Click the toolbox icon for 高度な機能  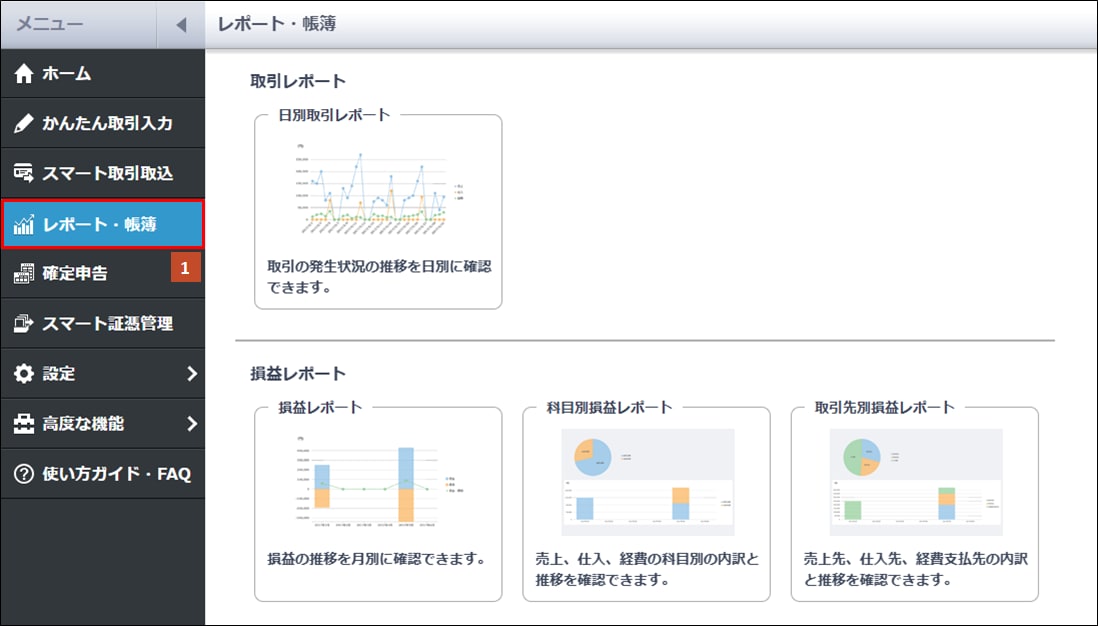click(x=25, y=424)
